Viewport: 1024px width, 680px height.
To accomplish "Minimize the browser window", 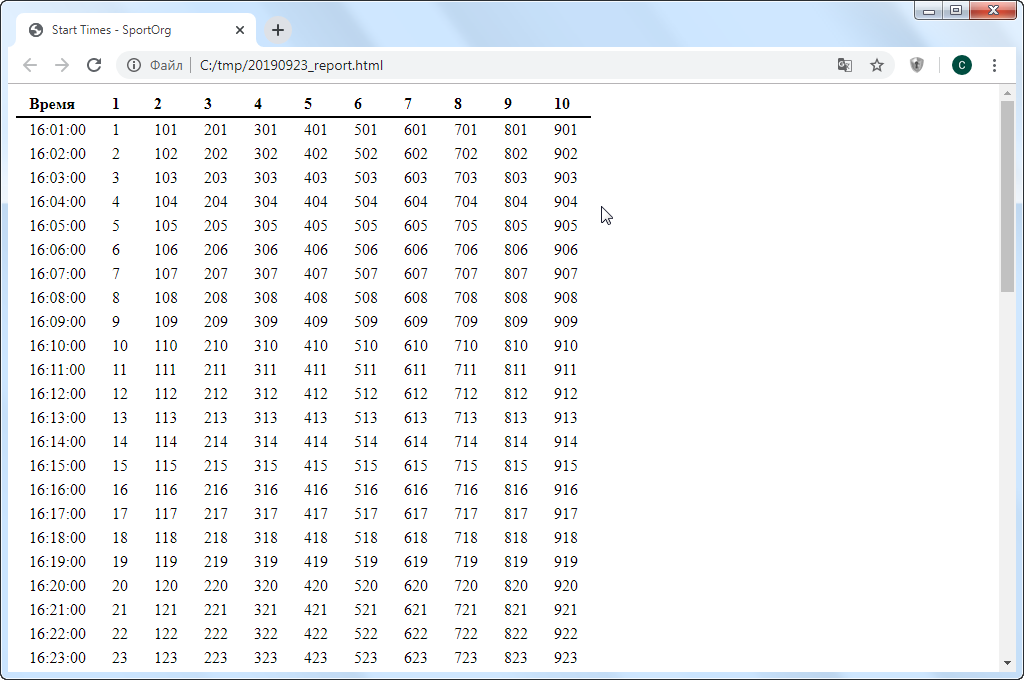I will [928, 11].
